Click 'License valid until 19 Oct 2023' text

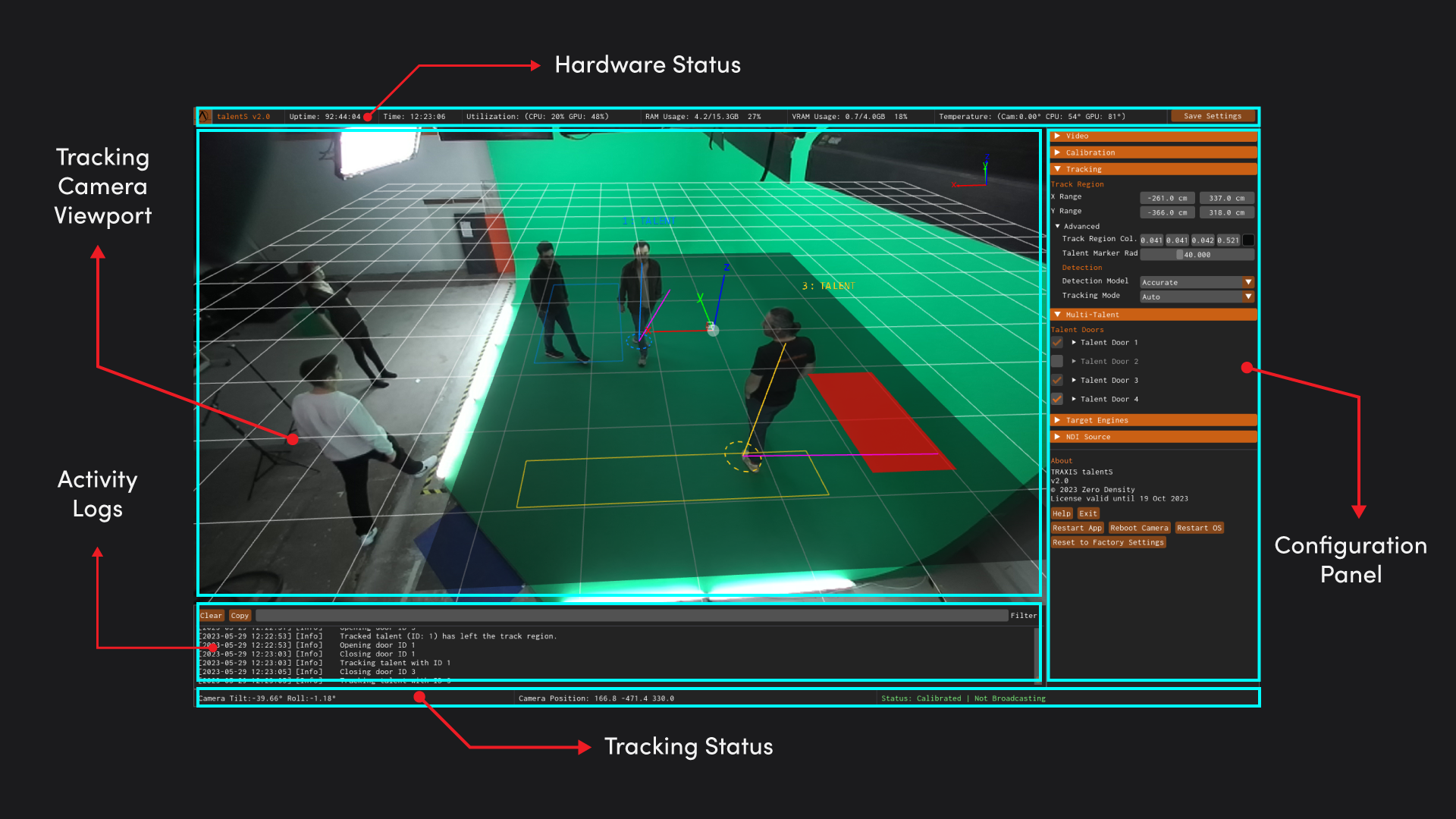click(x=1119, y=499)
